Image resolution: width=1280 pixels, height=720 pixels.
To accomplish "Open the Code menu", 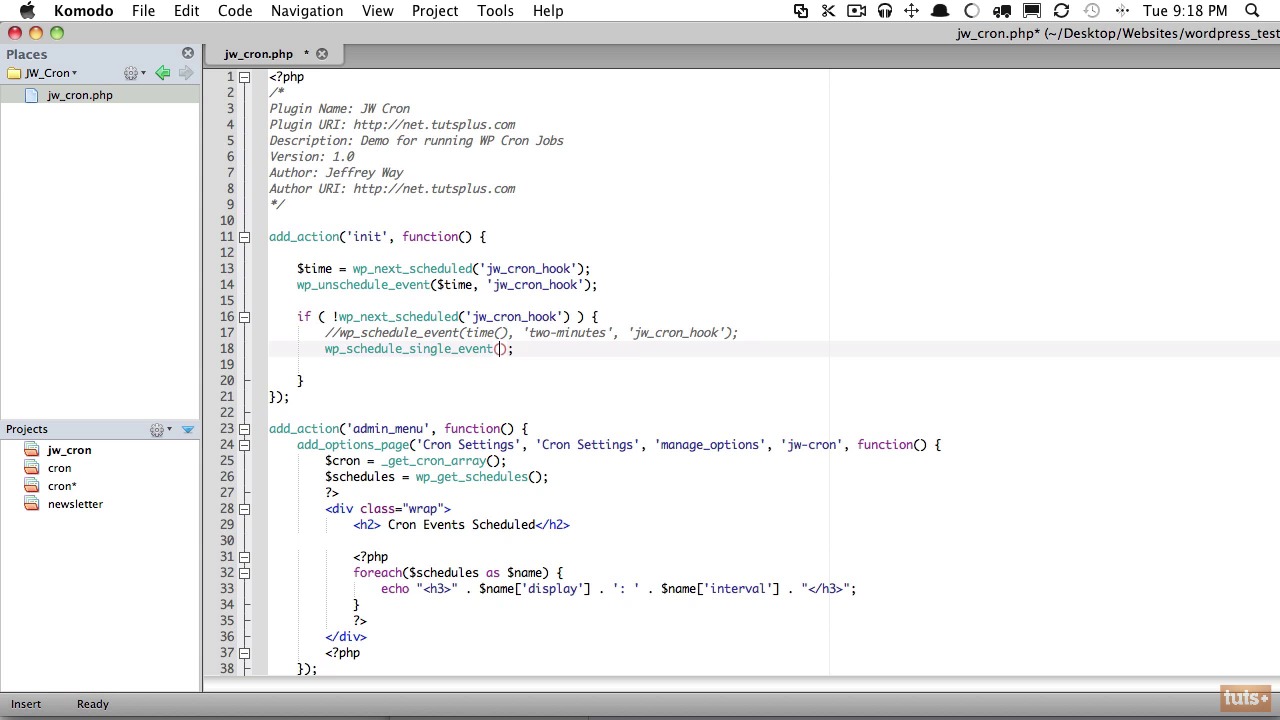I will pyautogui.click(x=235, y=11).
